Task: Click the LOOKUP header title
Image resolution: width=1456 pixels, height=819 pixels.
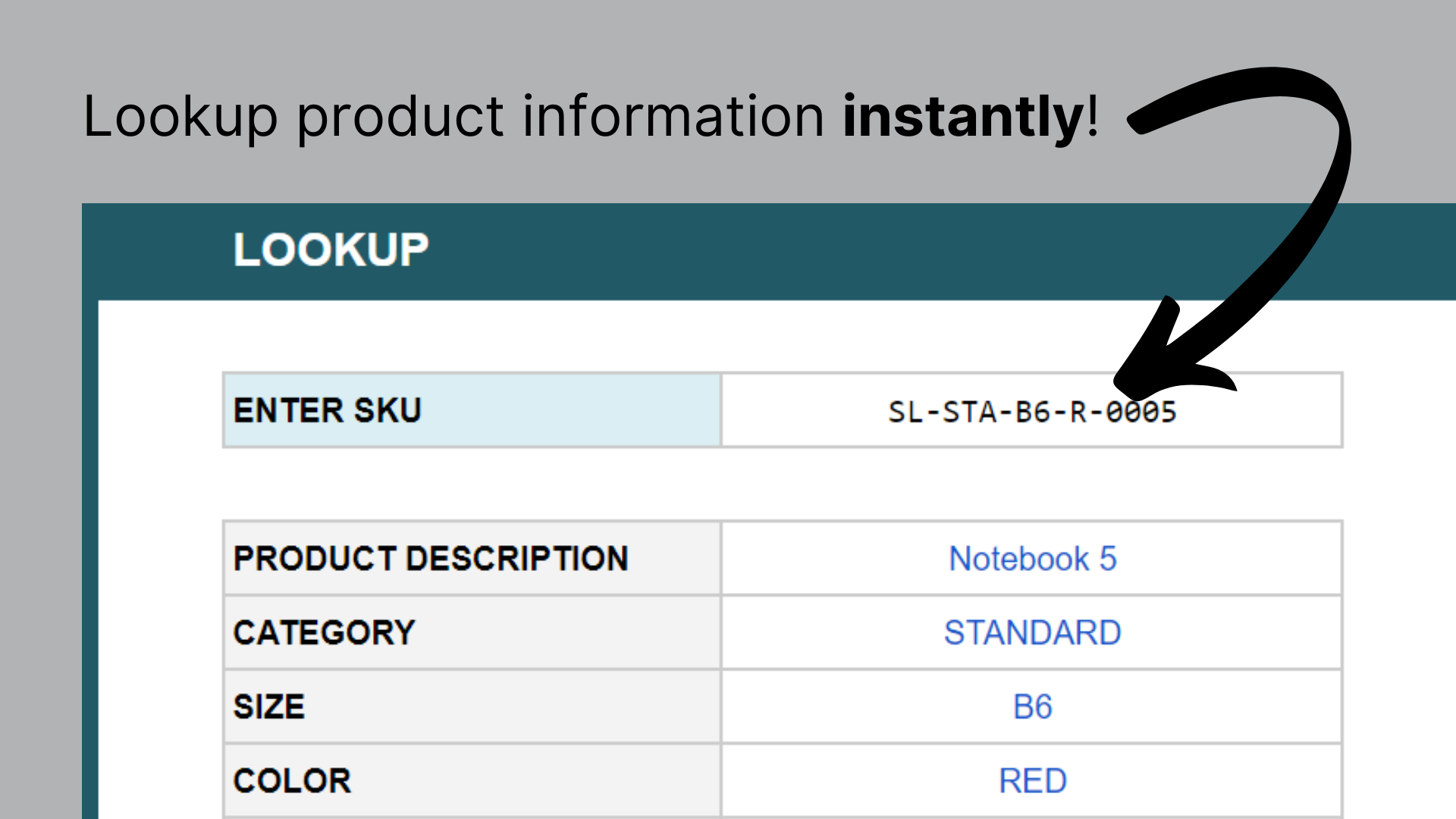Action: [x=331, y=249]
